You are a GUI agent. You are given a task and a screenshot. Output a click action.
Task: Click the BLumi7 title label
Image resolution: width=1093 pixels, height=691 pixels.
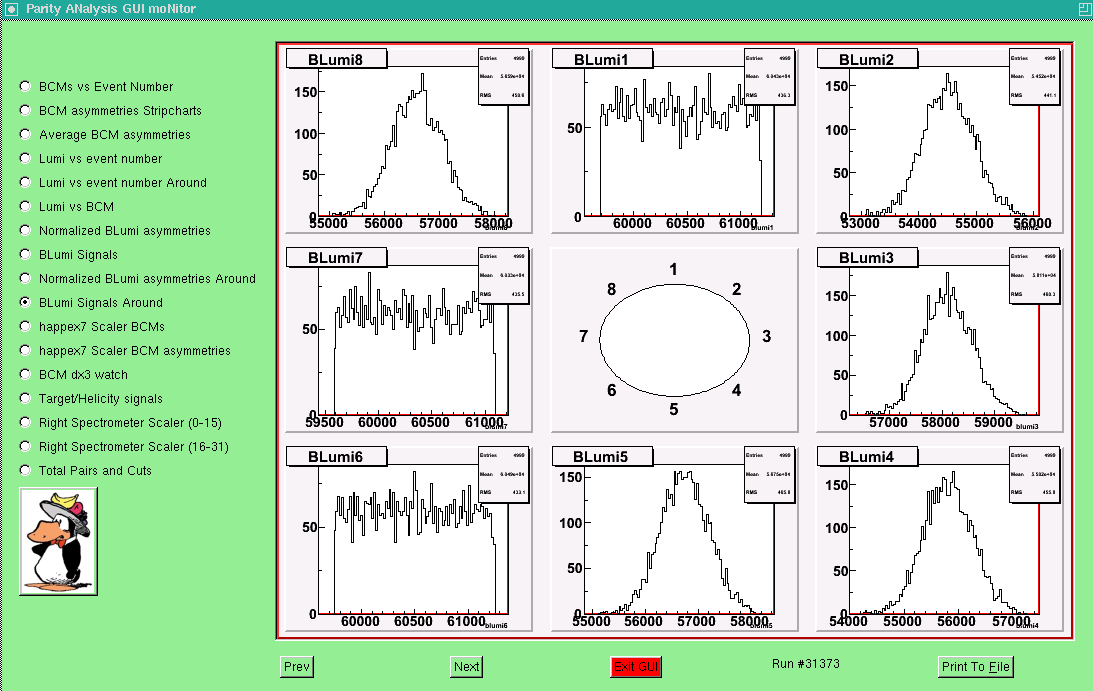click(x=336, y=257)
